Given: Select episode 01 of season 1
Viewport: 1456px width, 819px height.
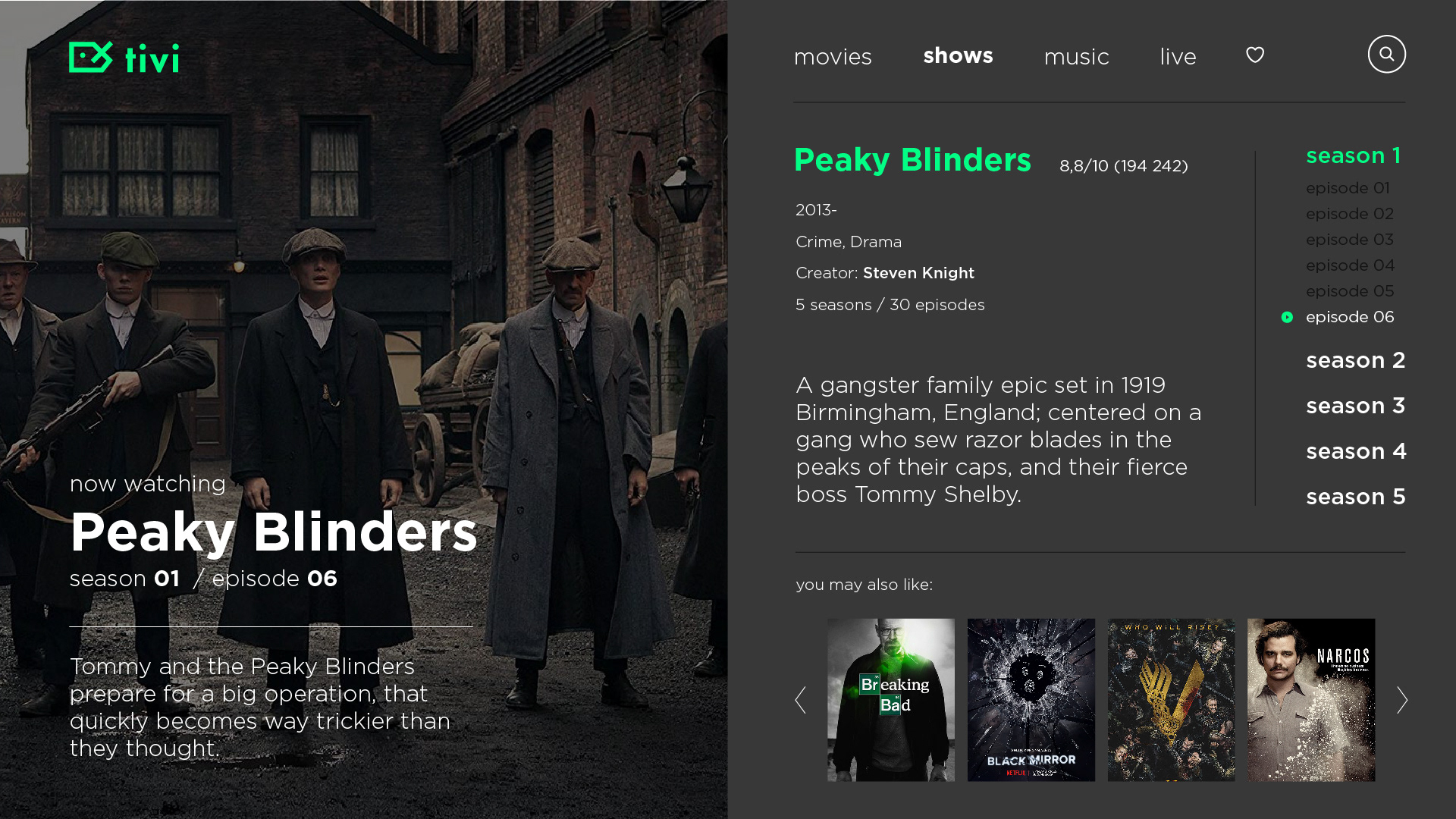Looking at the screenshot, I should pyautogui.click(x=1348, y=188).
